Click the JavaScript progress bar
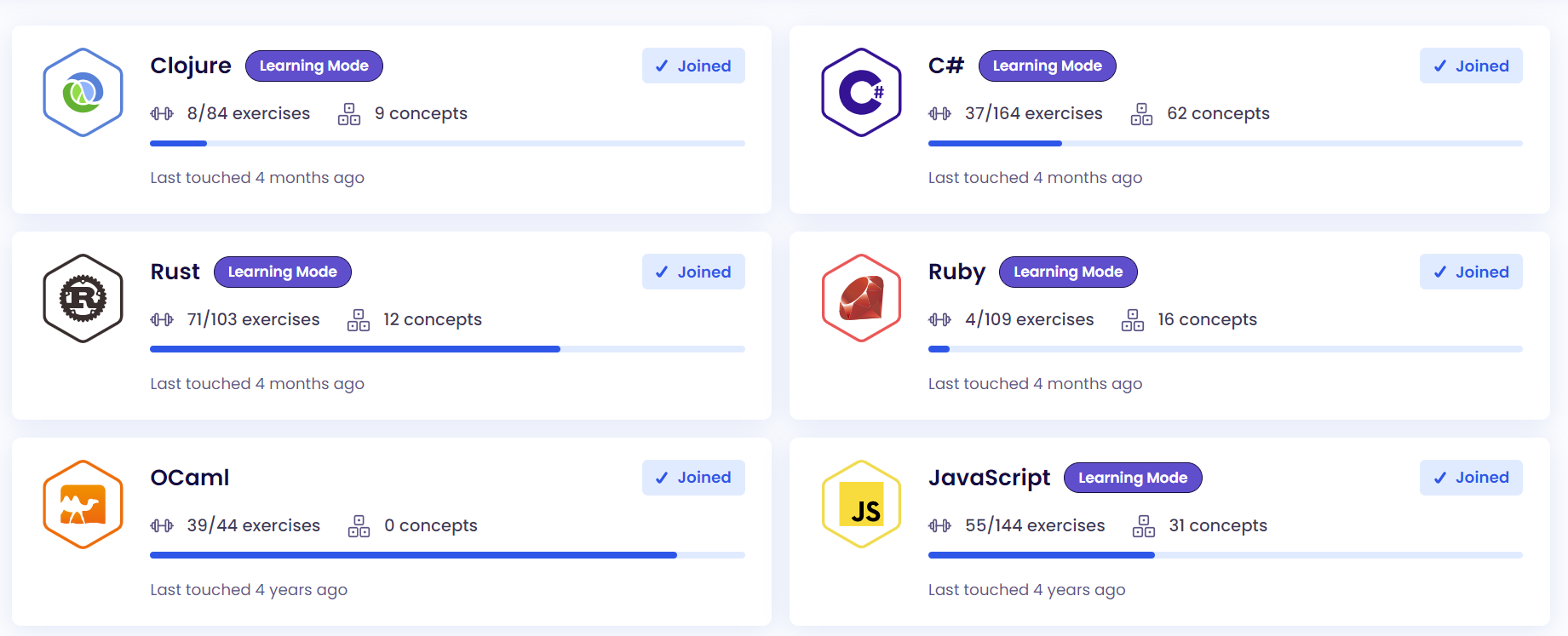This screenshot has height=636, width=1568. tap(1226, 555)
